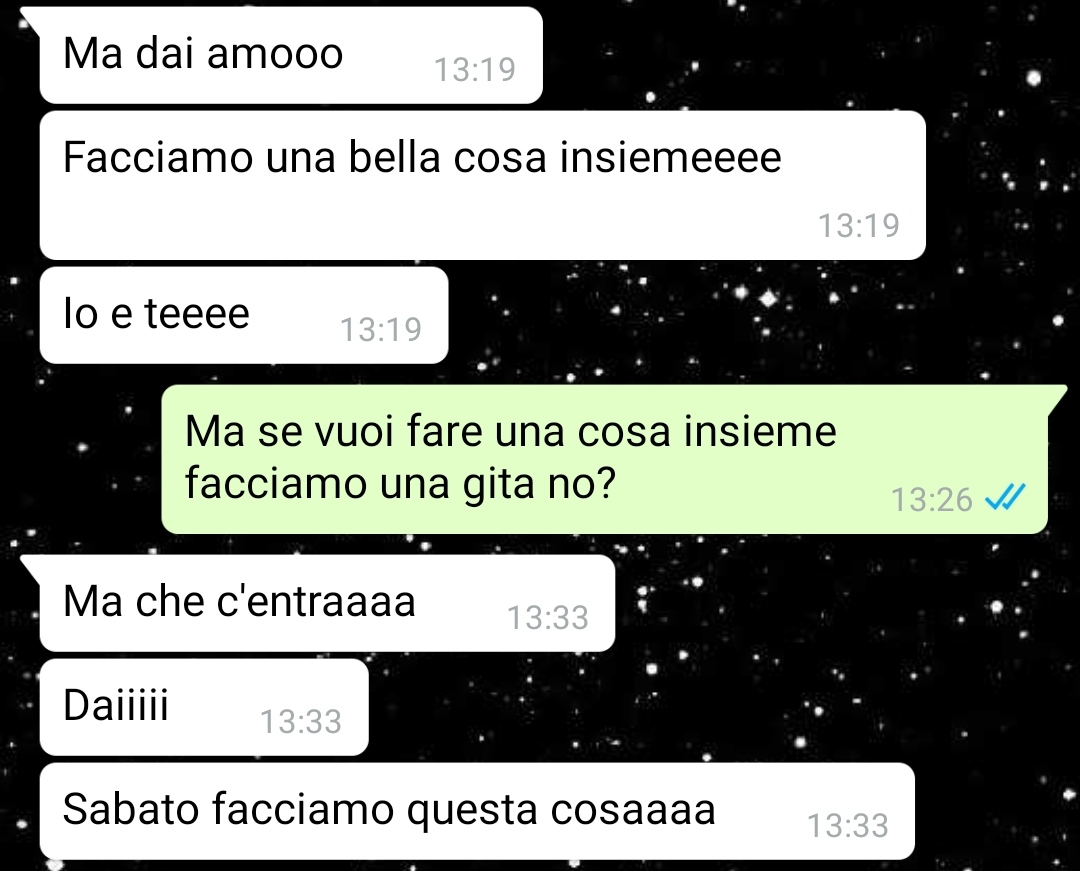Image resolution: width=1080 pixels, height=871 pixels.
Task: Click the 13:26 timestamp on sent message
Action: [931, 500]
